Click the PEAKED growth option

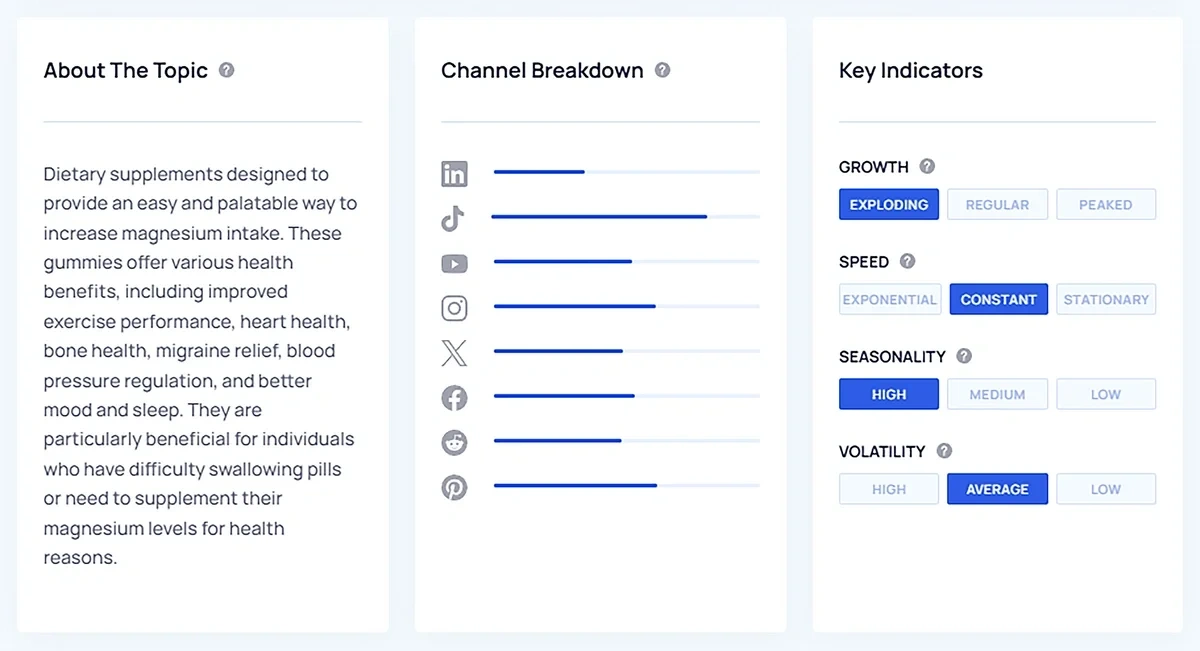pos(1106,204)
